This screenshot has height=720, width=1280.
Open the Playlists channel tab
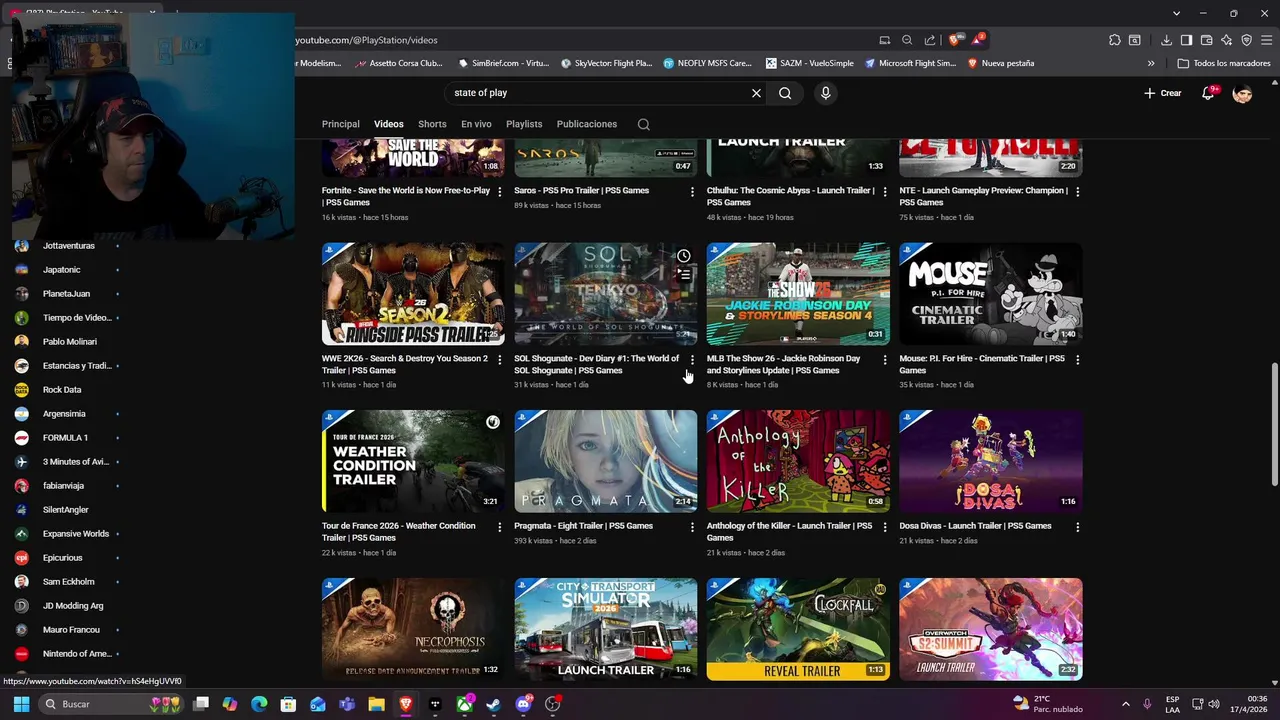[524, 124]
